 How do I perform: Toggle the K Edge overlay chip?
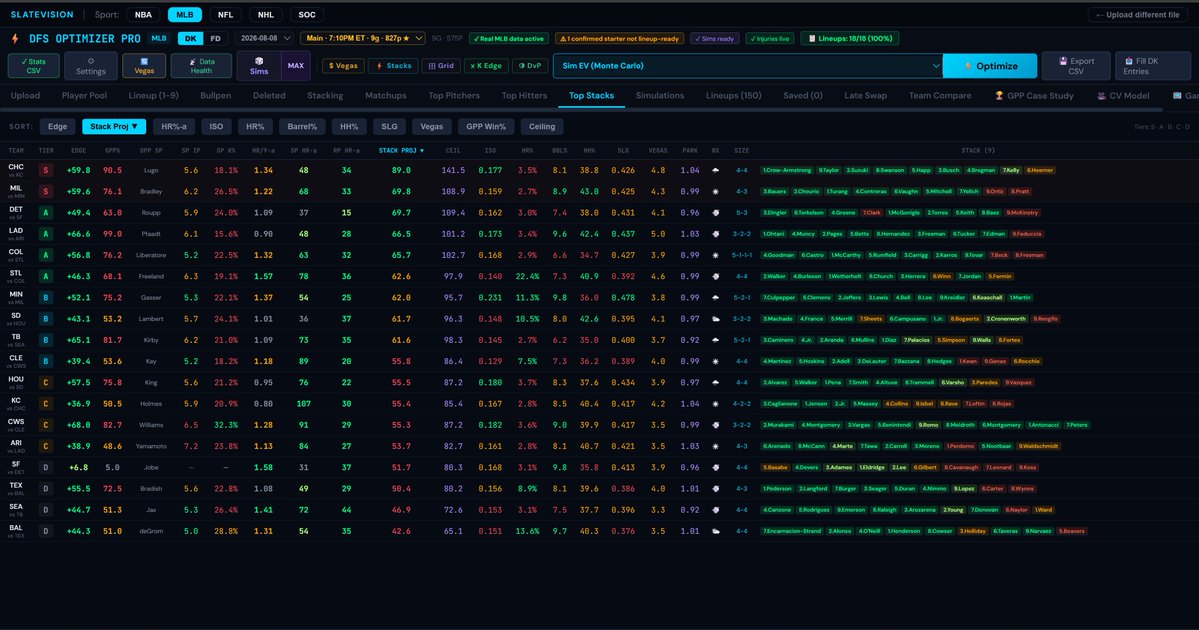[486, 66]
